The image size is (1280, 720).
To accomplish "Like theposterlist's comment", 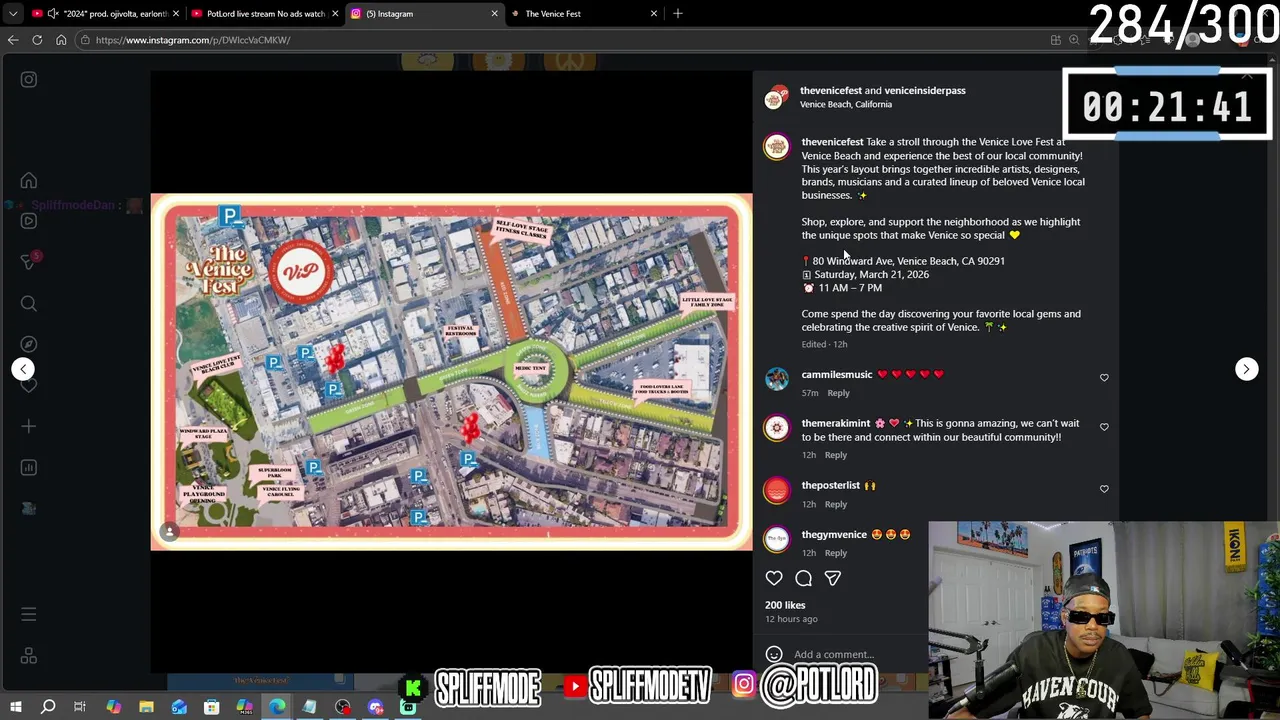I will [1104, 489].
